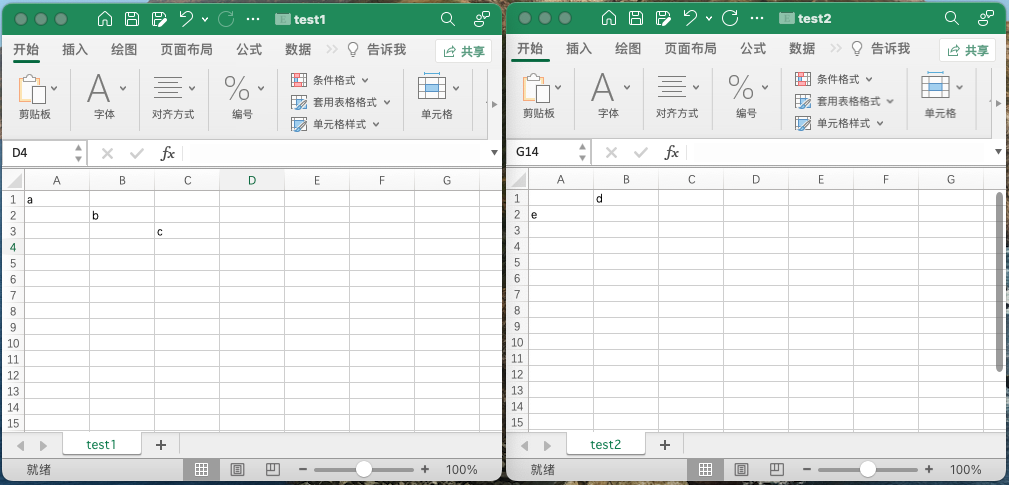This screenshot has height=485, width=1009.
Task: Click 单元格 cells icon in test2 ribbon
Action: point(936,86)
